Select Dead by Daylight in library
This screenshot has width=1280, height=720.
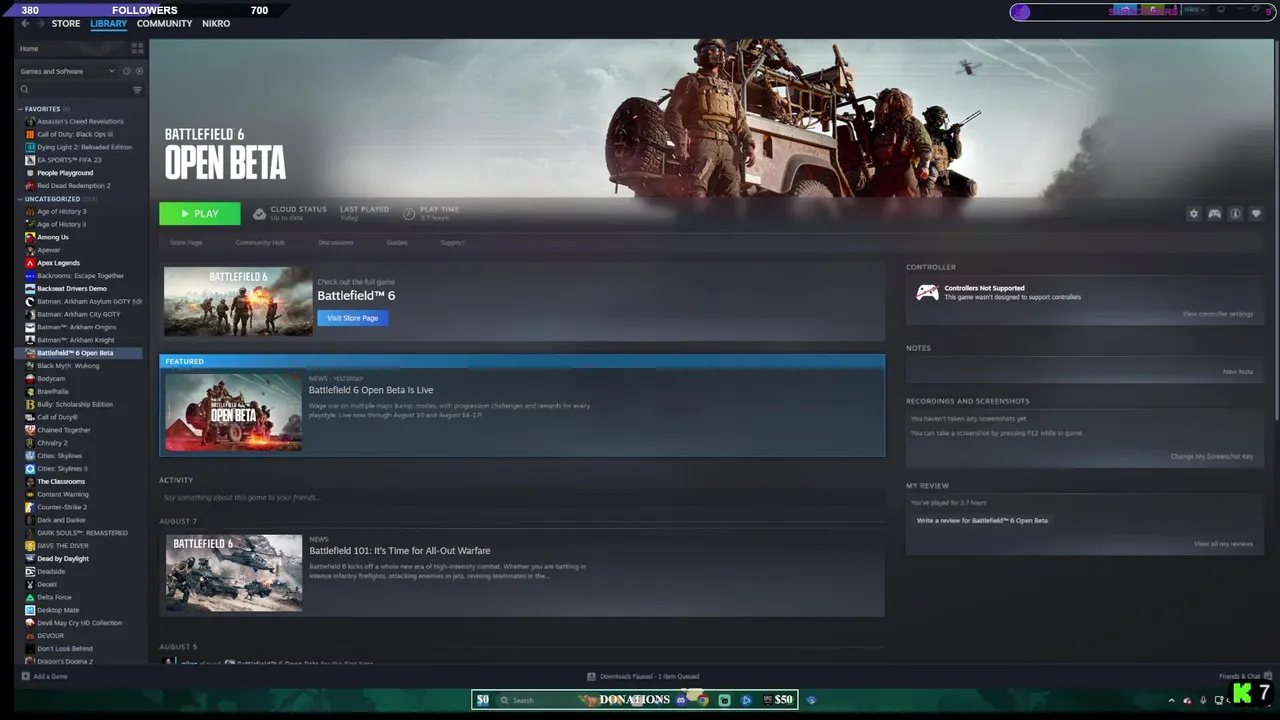tap(63, 558)
